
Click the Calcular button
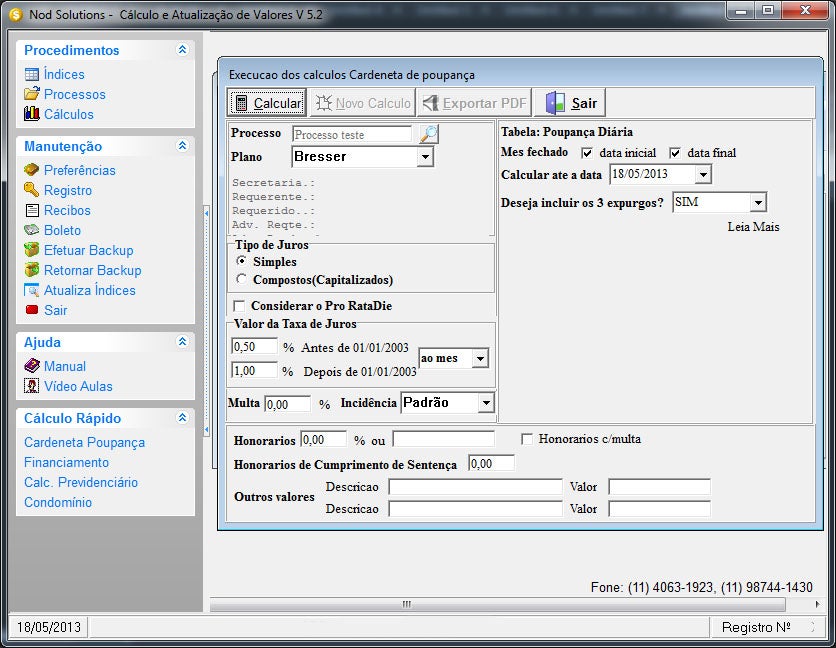tap(267, 102)
